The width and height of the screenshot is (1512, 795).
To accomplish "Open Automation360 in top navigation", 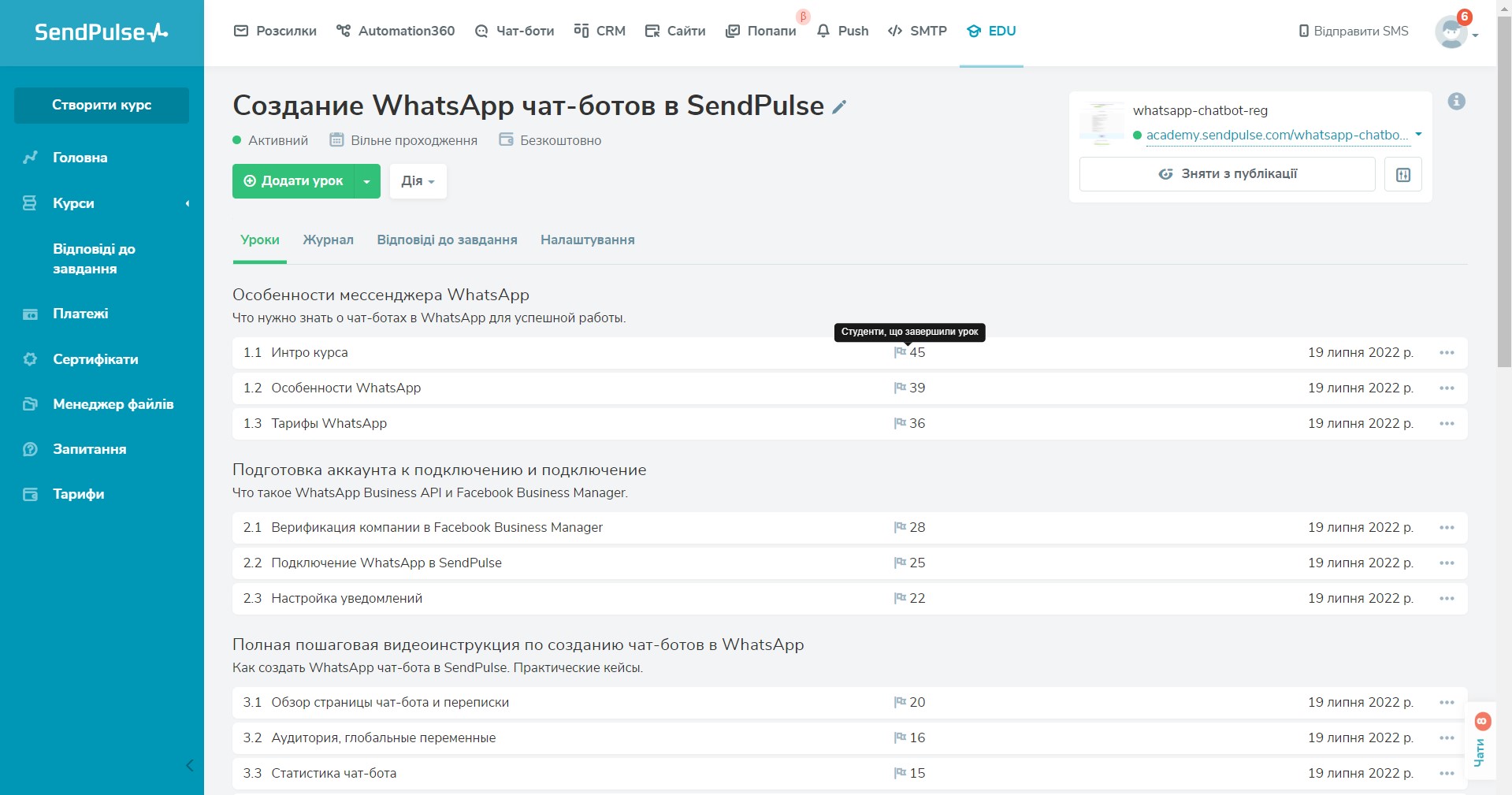I will pos(396,31).
